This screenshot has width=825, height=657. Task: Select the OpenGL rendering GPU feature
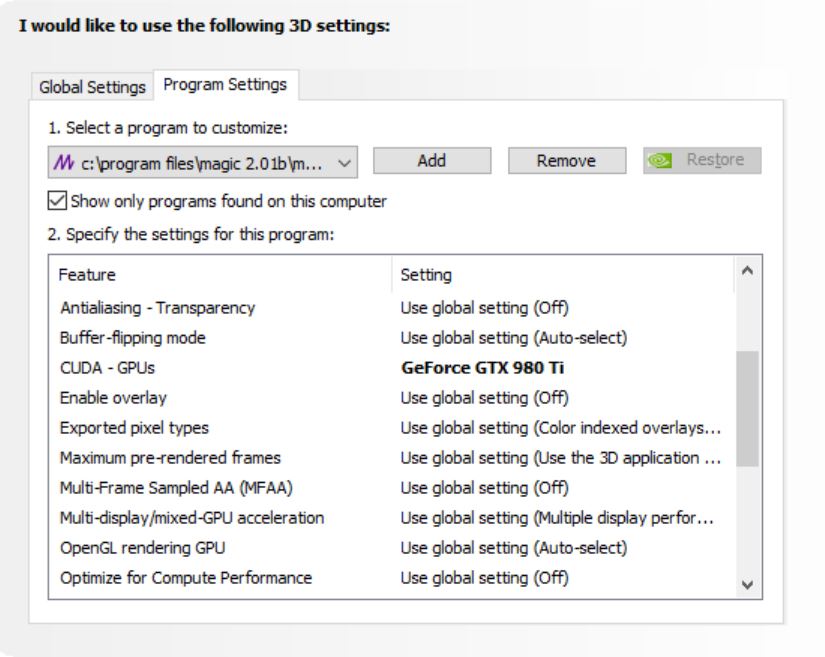pyautogui.click(x=143, y=548)
